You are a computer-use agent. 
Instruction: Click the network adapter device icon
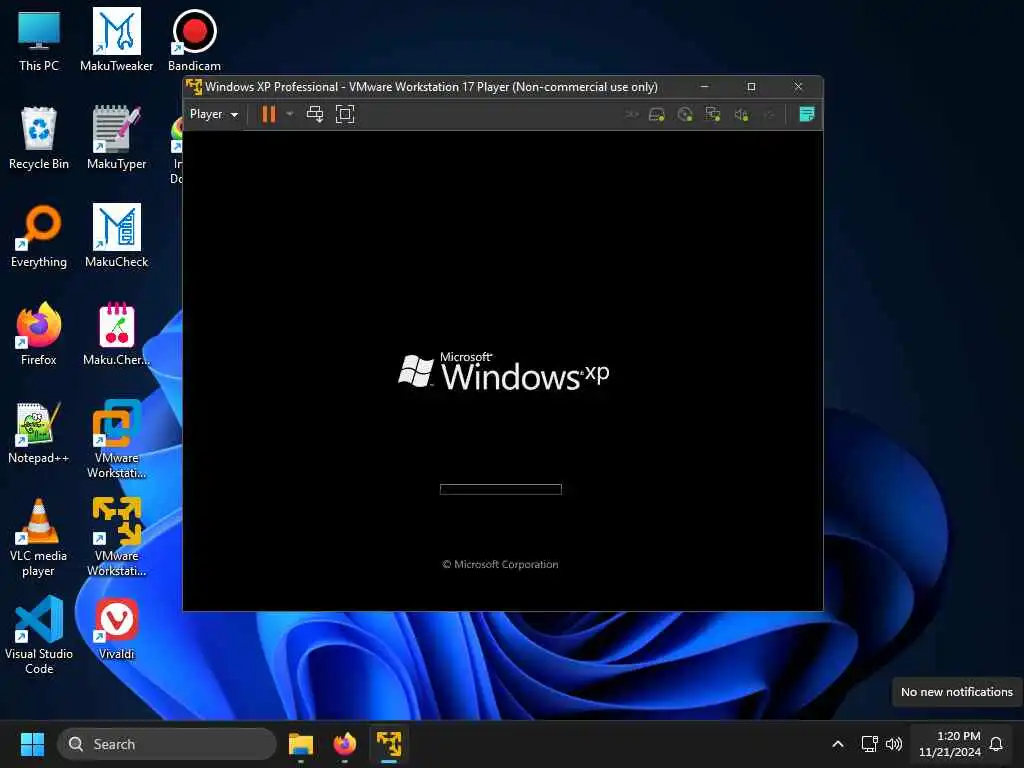pyautogui.click(x=712, y=115)
